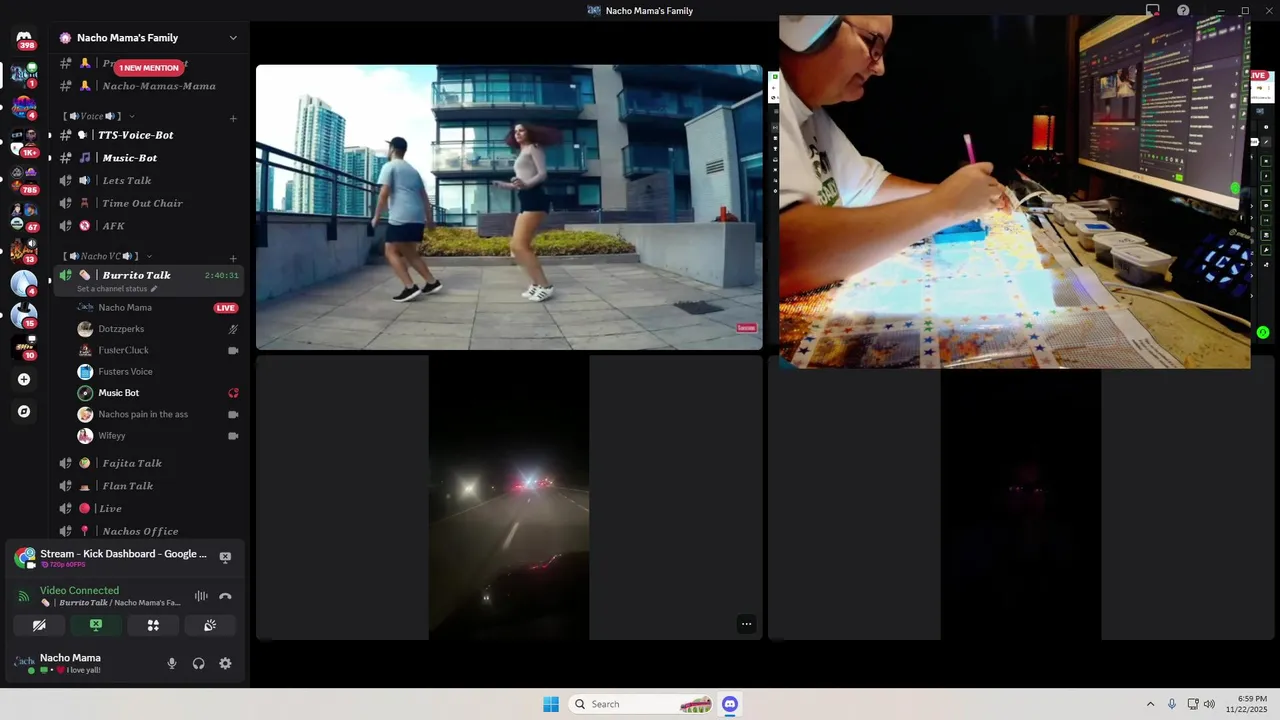Create channel in Nacho VC category plus
1280x720 pixels.
coord(233,258)
